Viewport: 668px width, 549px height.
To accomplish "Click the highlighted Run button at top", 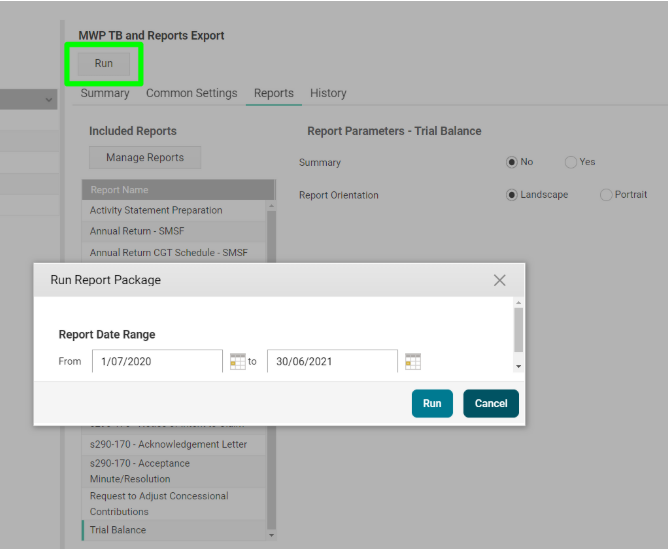I will point(104,63).
